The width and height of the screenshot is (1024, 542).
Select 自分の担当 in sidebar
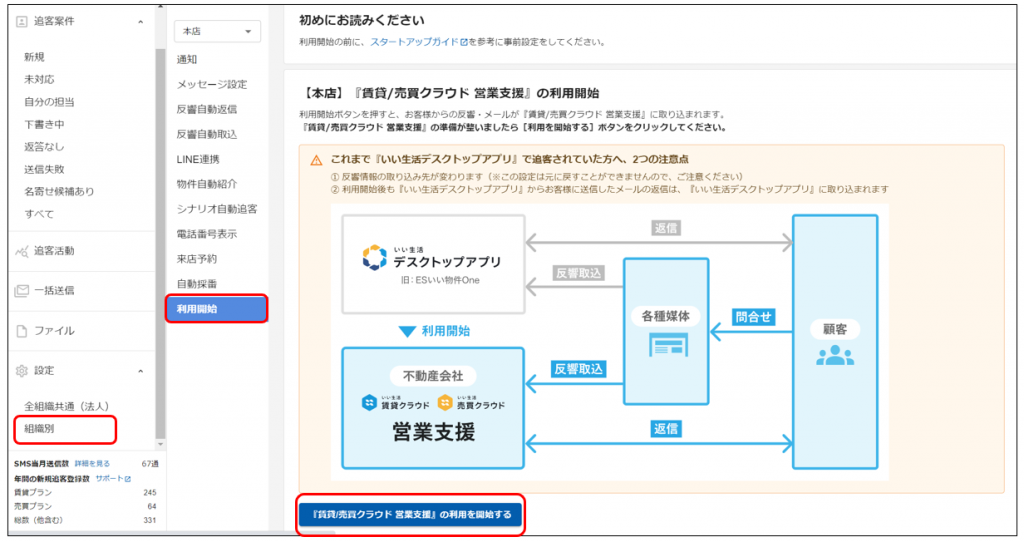click(49, 102)
